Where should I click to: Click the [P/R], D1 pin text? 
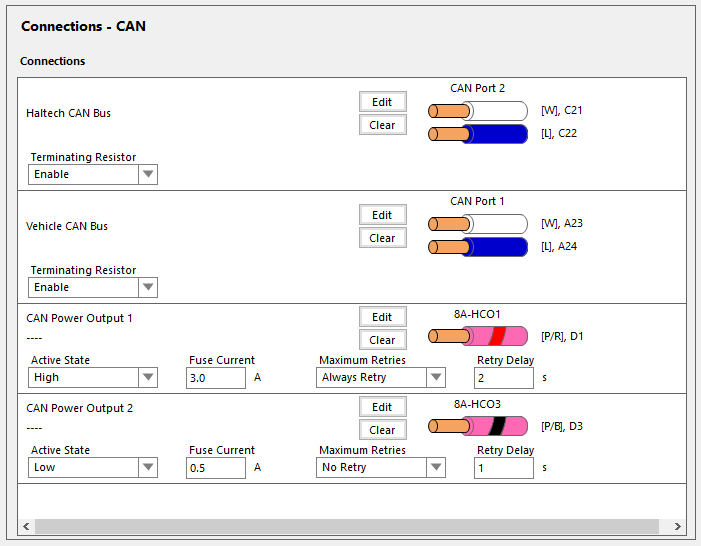coord(562,336)
